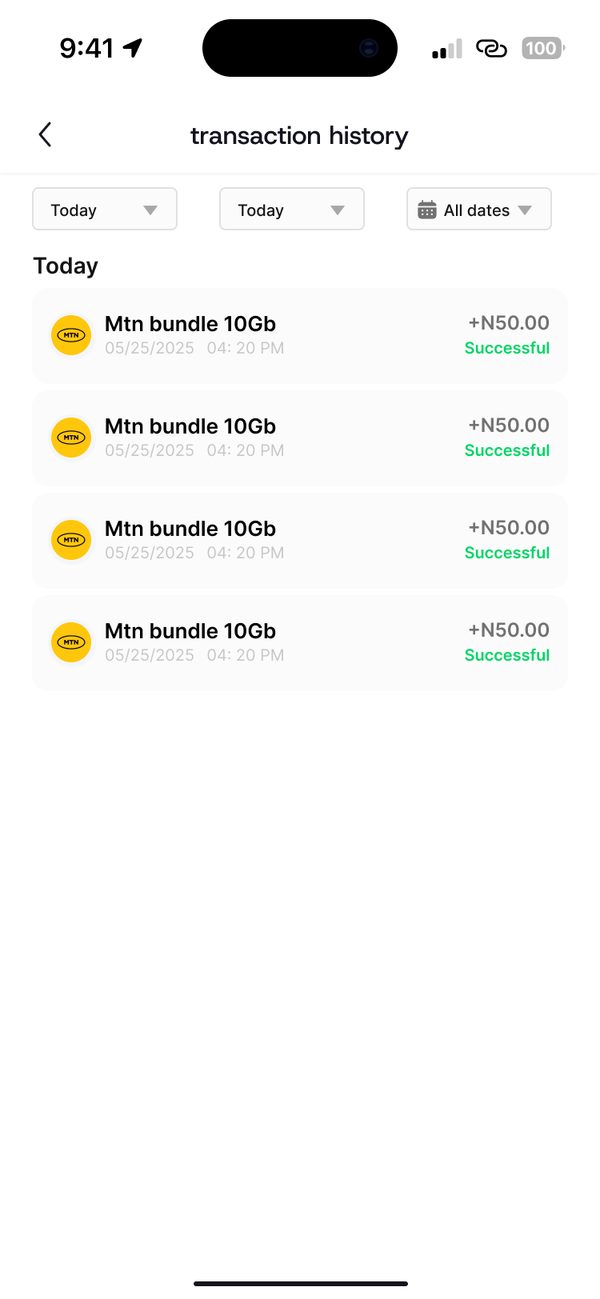Tap the home indicator bar at bottom
This screenshot has height=1299, width=600.
tap(300, 1283)
